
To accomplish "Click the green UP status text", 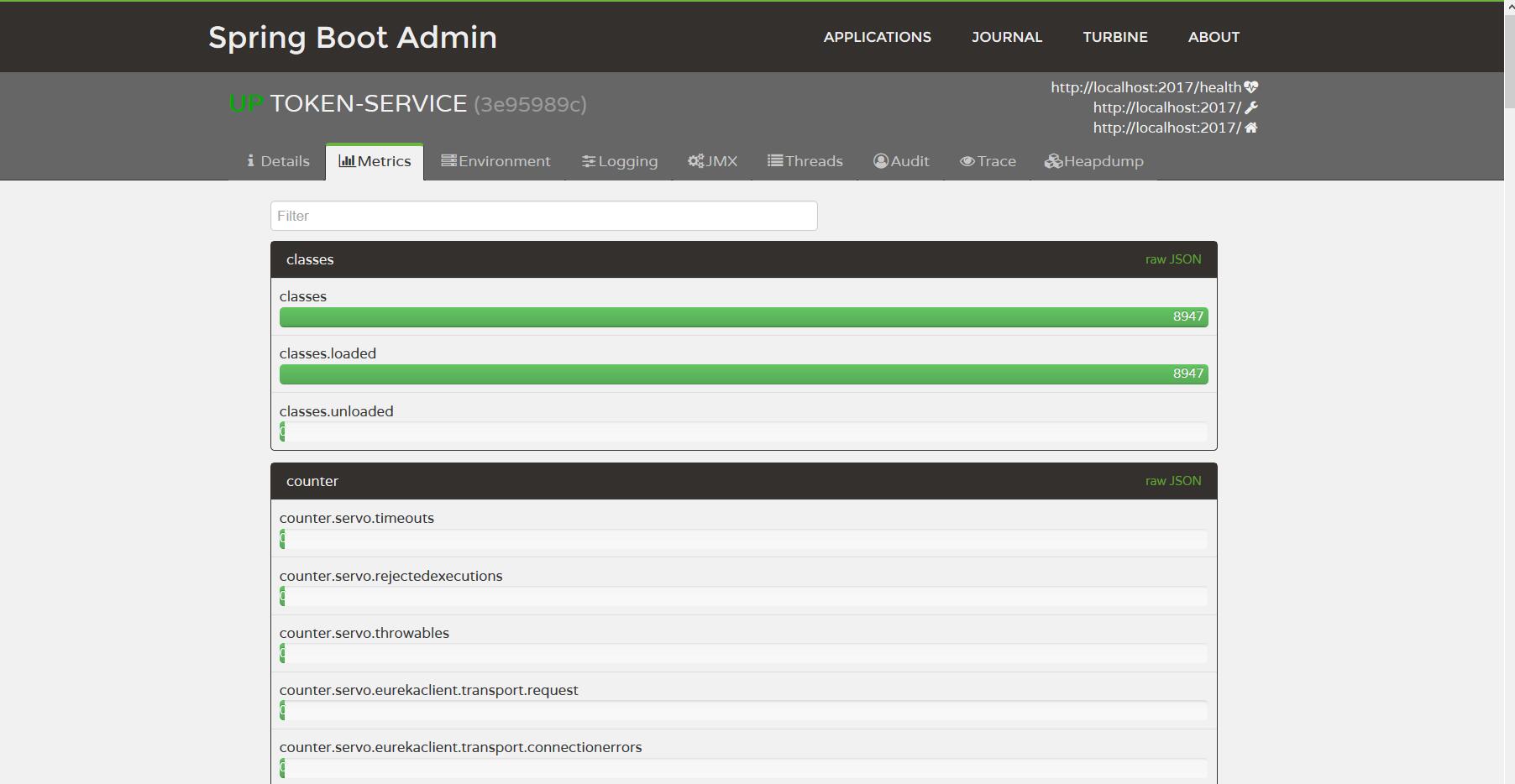I will pos(246,103).
